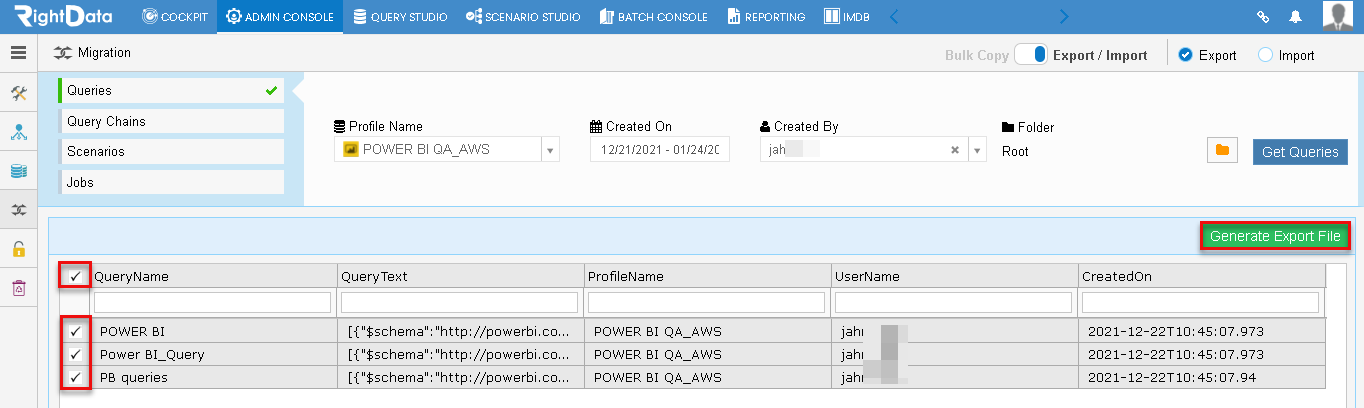1364x408 pixels.
Task: Open the hierarchy network sidebar icon
Action: coord(18,132)
